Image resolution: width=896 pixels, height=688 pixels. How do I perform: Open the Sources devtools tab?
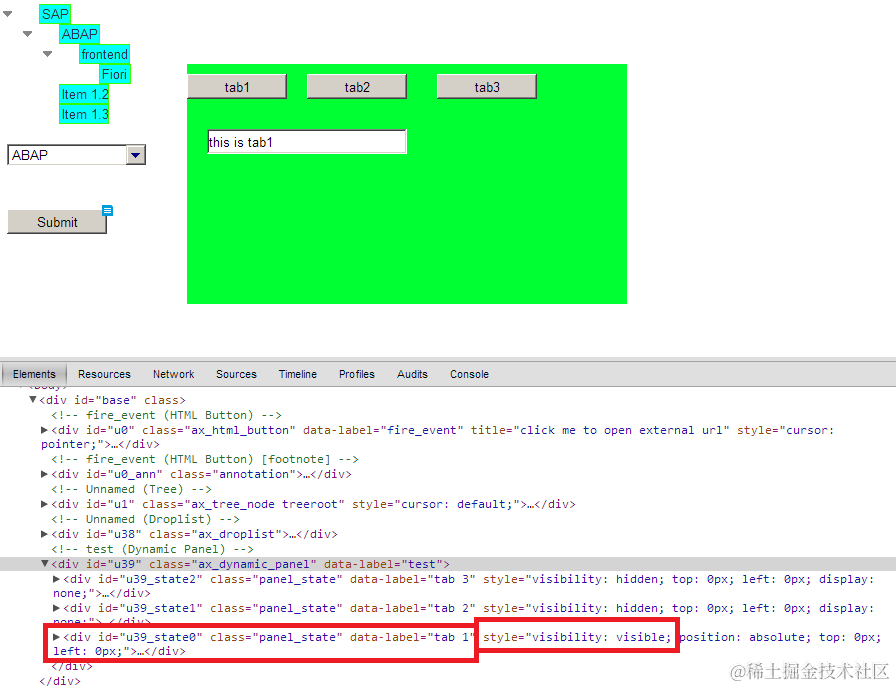[x=237, y=374]
